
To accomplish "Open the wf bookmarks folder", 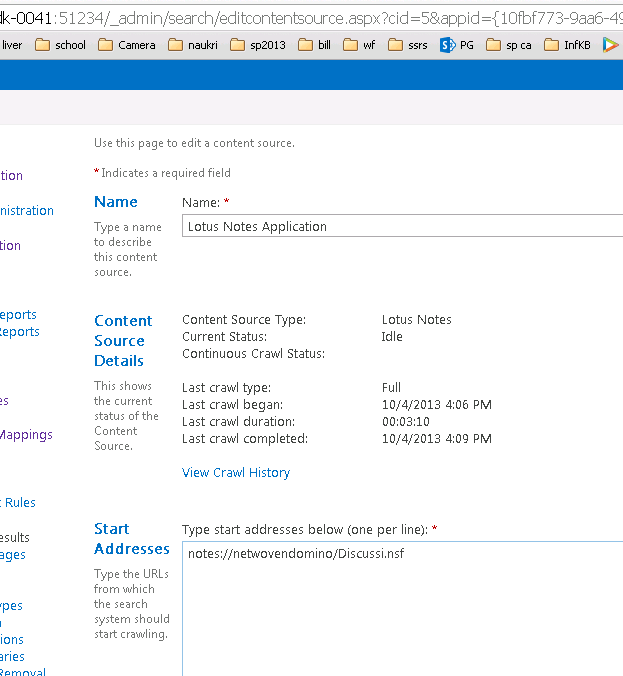I will pos(359,45).
